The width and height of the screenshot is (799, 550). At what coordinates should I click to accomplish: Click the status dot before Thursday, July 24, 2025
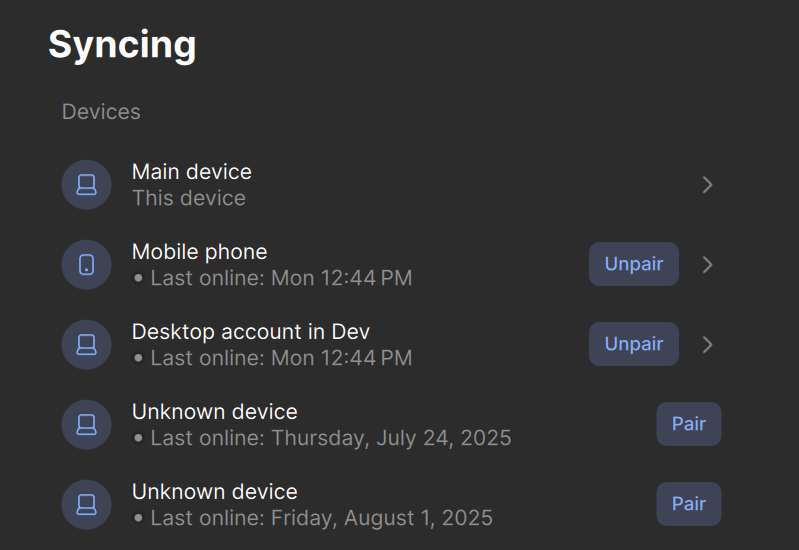tap(138, 438)
